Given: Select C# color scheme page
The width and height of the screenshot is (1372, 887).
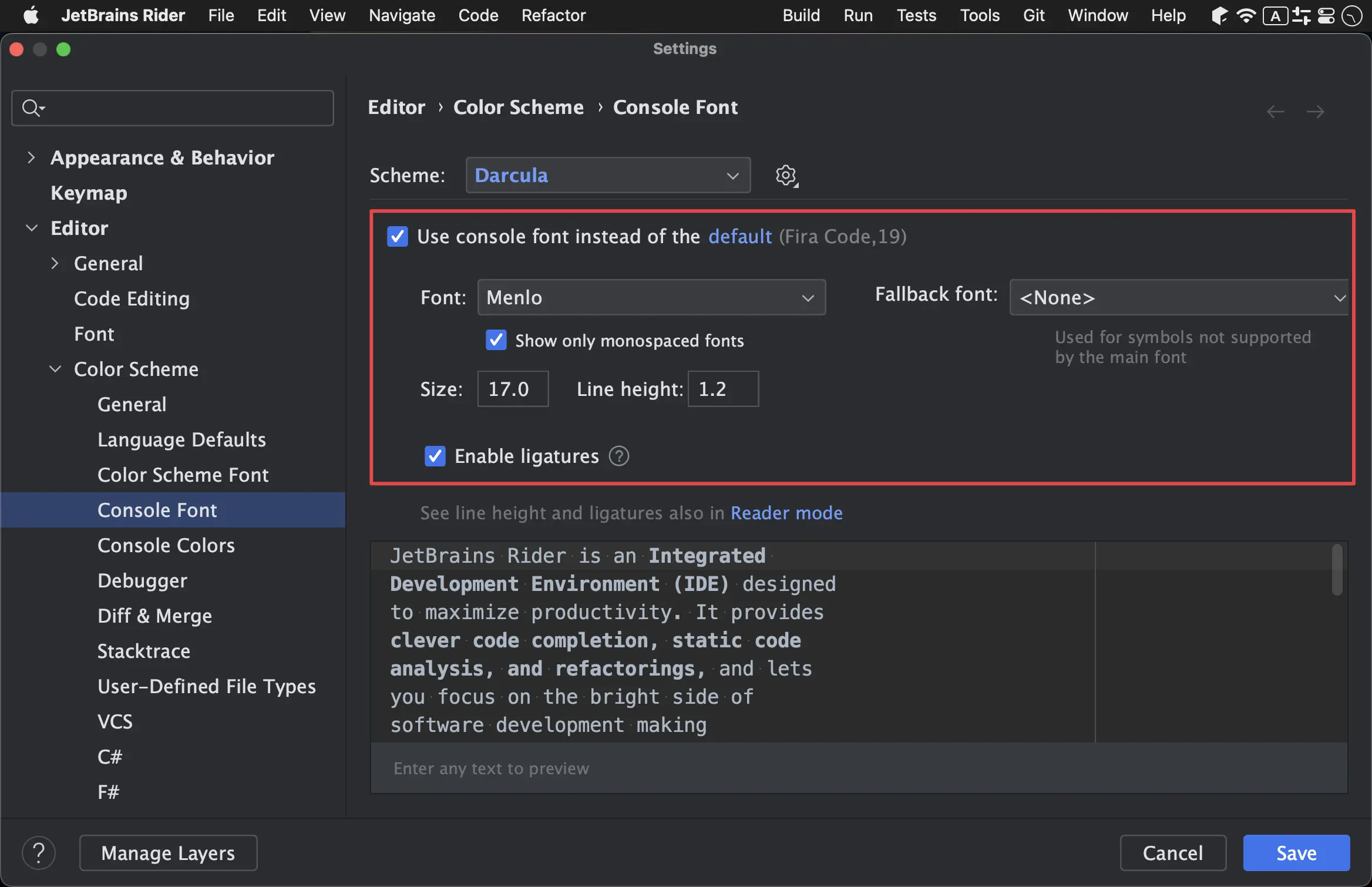Looking at the screenshot, I should coord(110,757).
